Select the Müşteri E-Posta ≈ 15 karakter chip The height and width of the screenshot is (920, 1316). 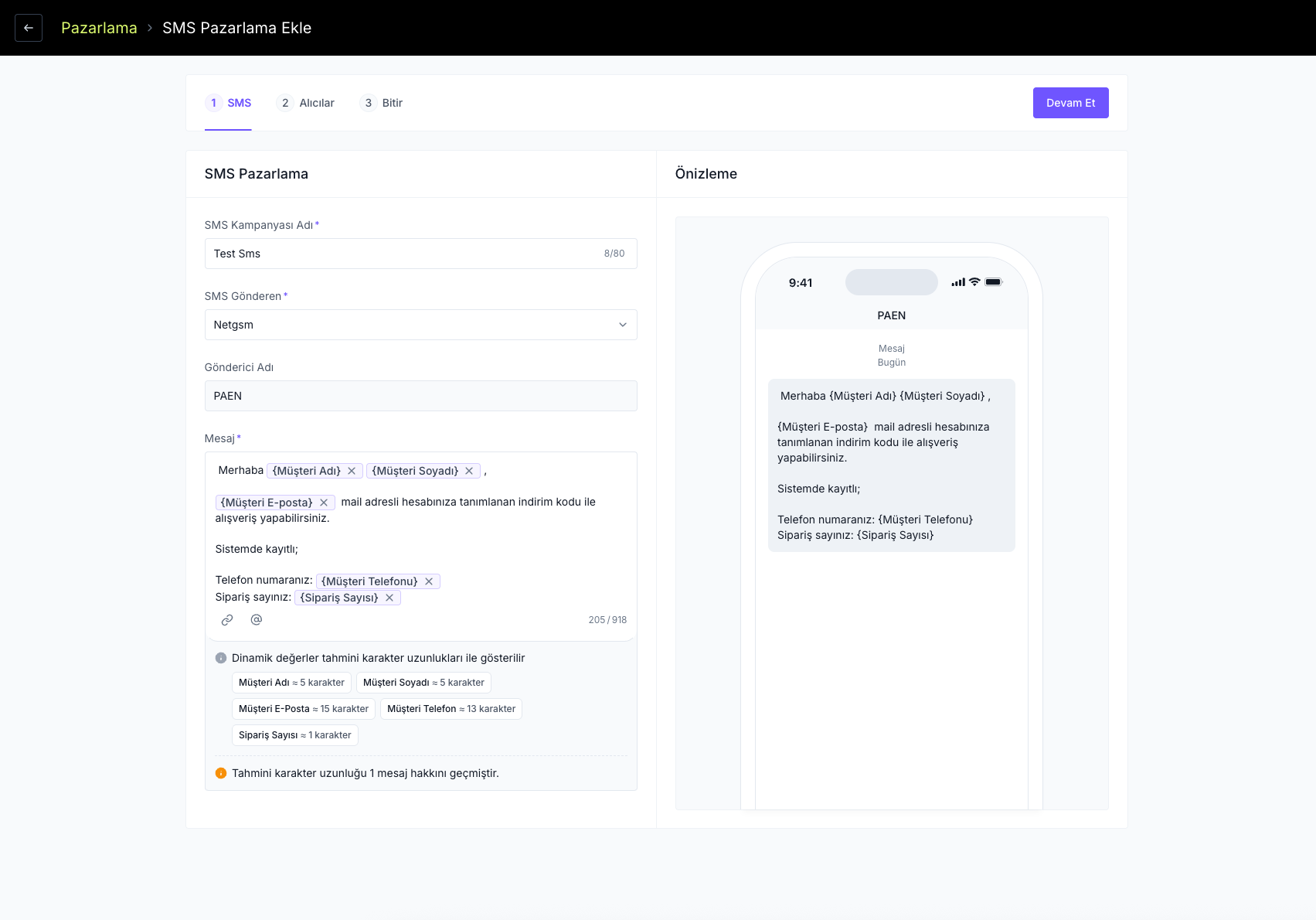coord(304,709)
